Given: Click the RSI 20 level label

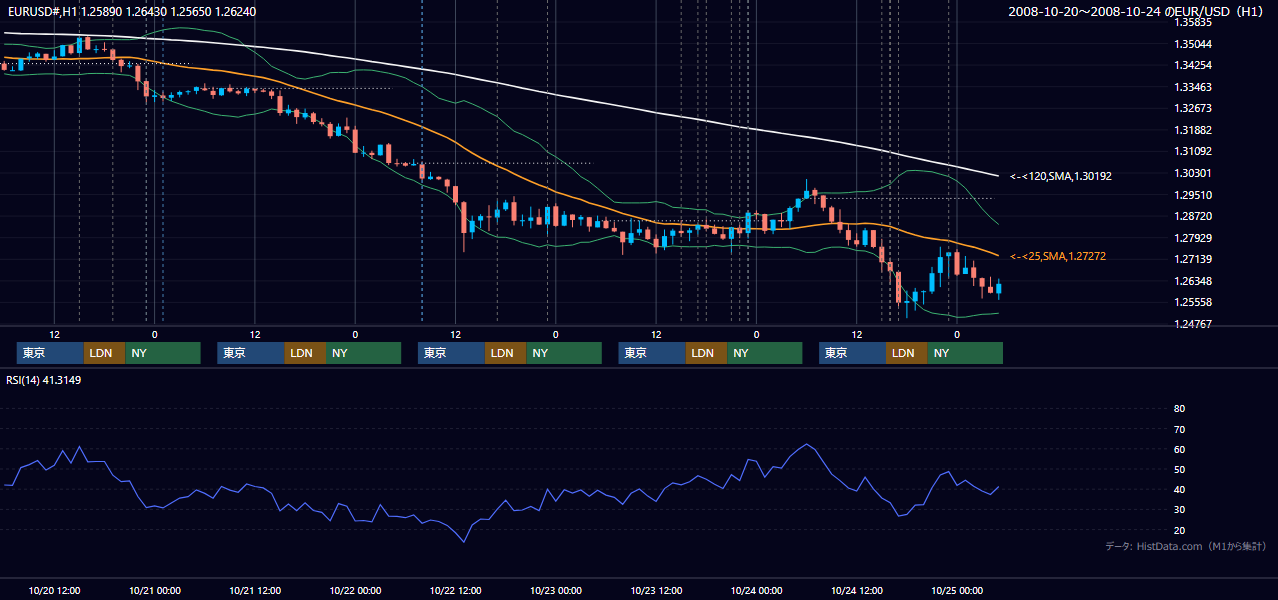Looking at the screenshot, I should point(1179,530).
